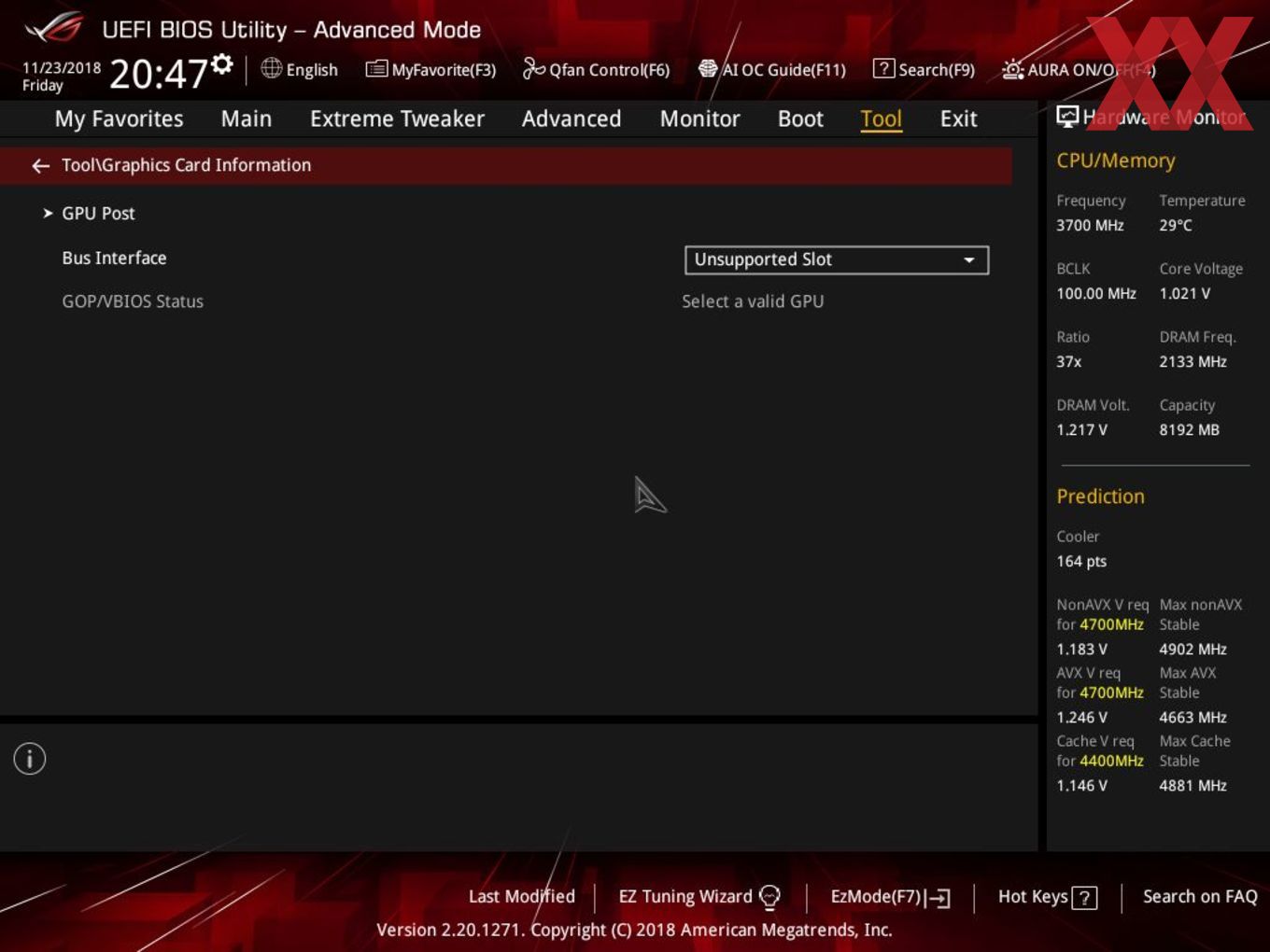Show Hot Keys help
The width and height of the screenshot is (1270, 952).
pyautogui.click(x=1047, y=897)
